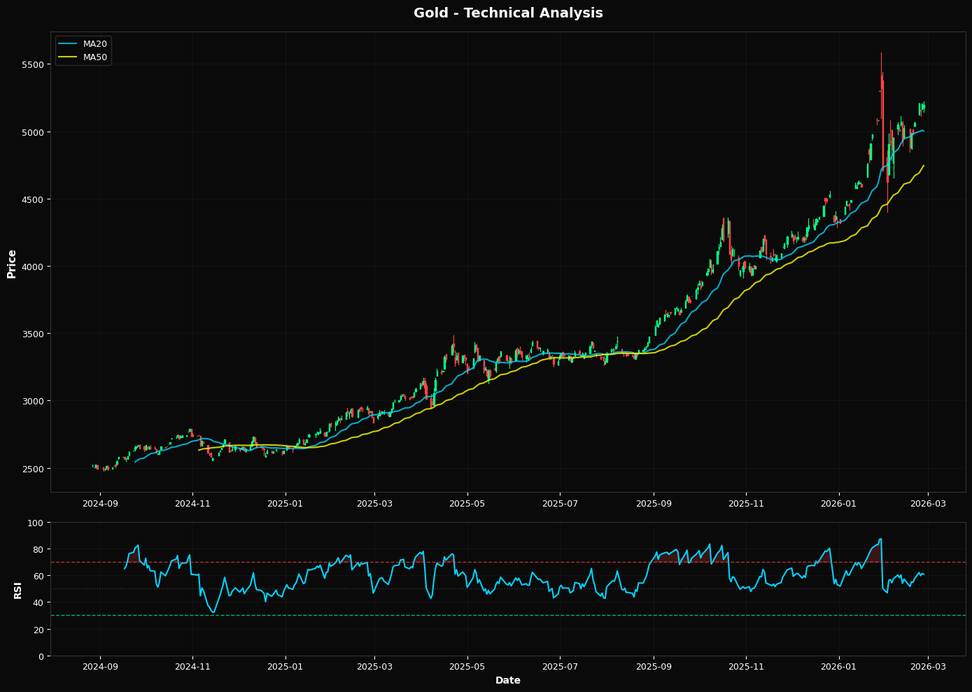The width and height of the screenshot is (972, 692).
Task: Select the MA20 legend label
Action: point(97,44)
